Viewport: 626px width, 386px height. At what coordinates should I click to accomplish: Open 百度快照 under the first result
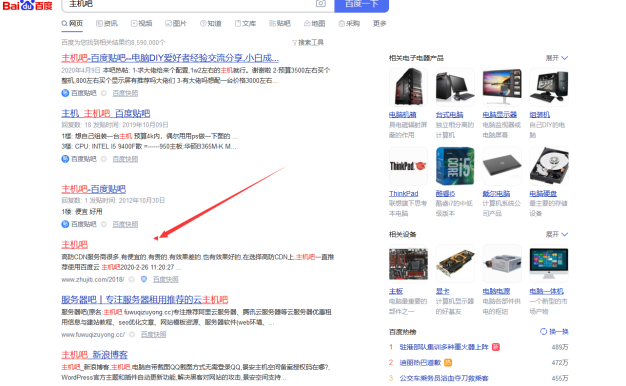125,93
